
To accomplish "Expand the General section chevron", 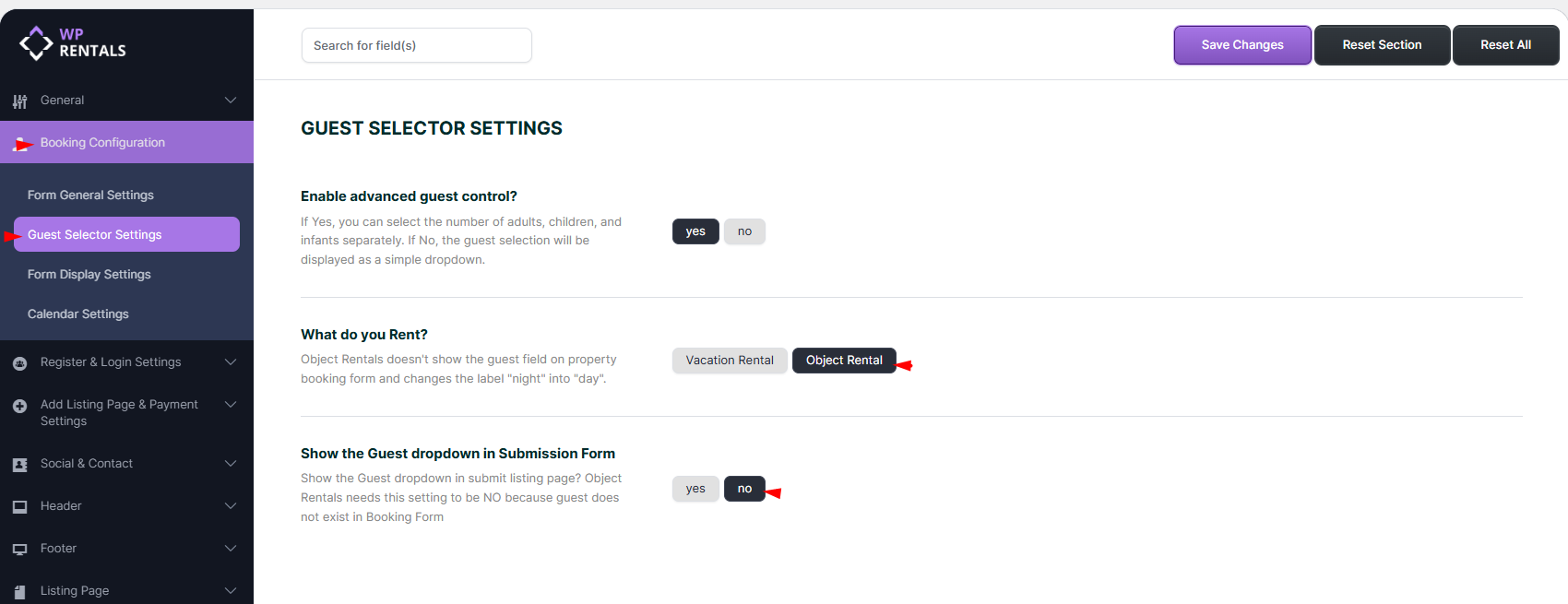I will (231, 101).
